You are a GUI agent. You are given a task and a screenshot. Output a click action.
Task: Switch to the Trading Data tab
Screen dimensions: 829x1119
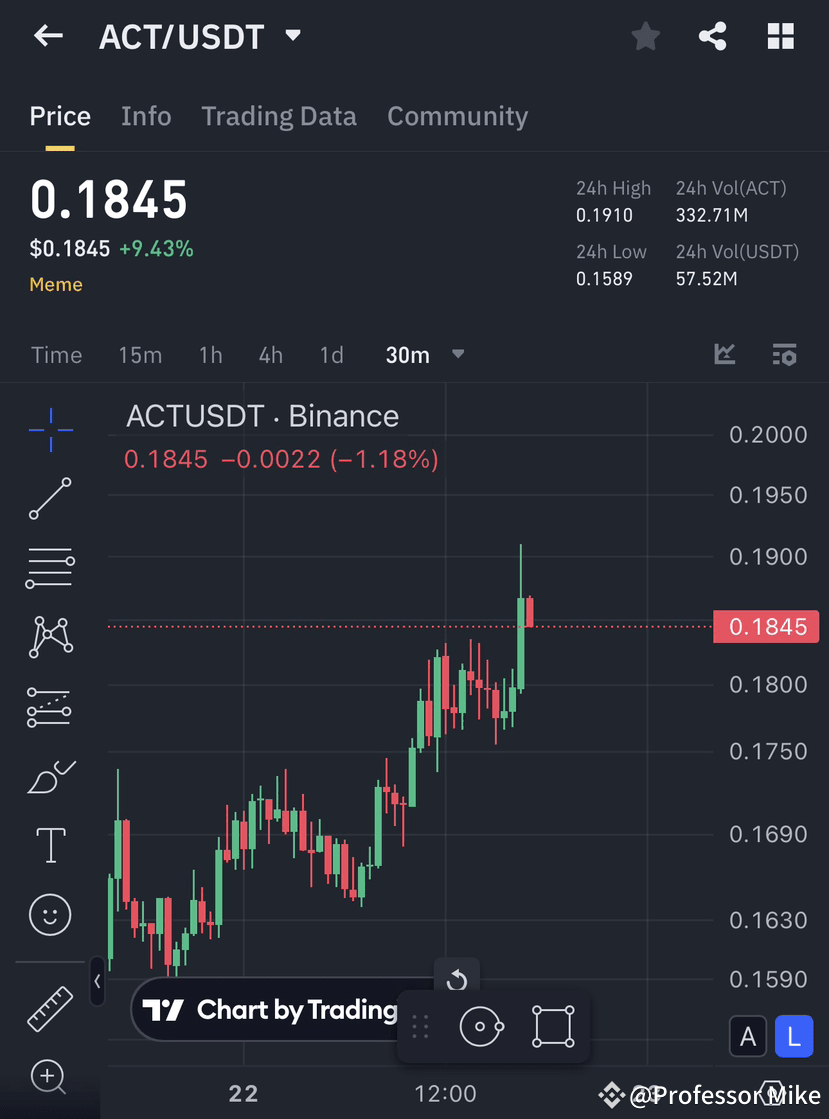(279, 116)
